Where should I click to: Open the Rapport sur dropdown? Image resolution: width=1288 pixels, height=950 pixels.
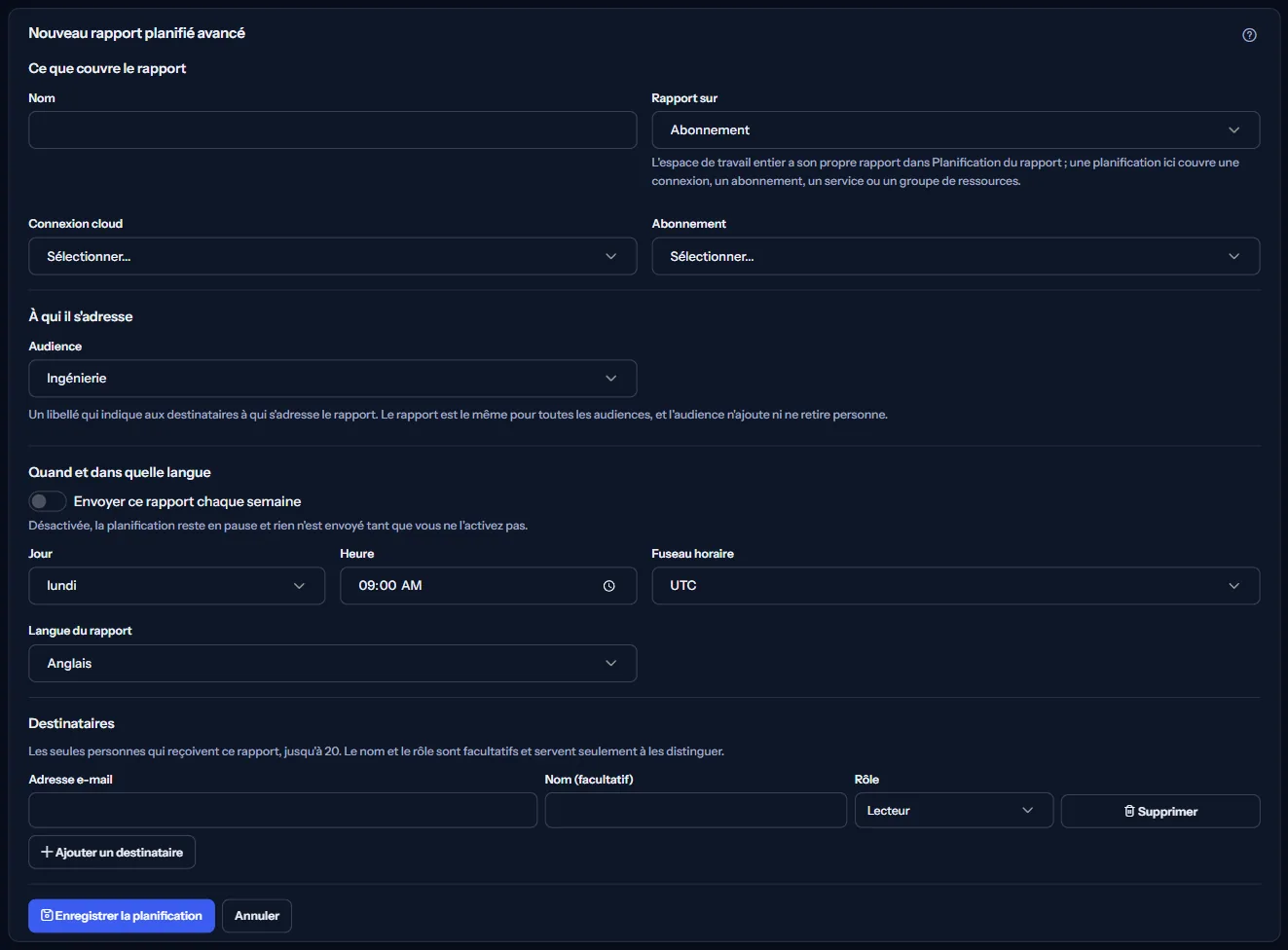(x=955, y=130)
